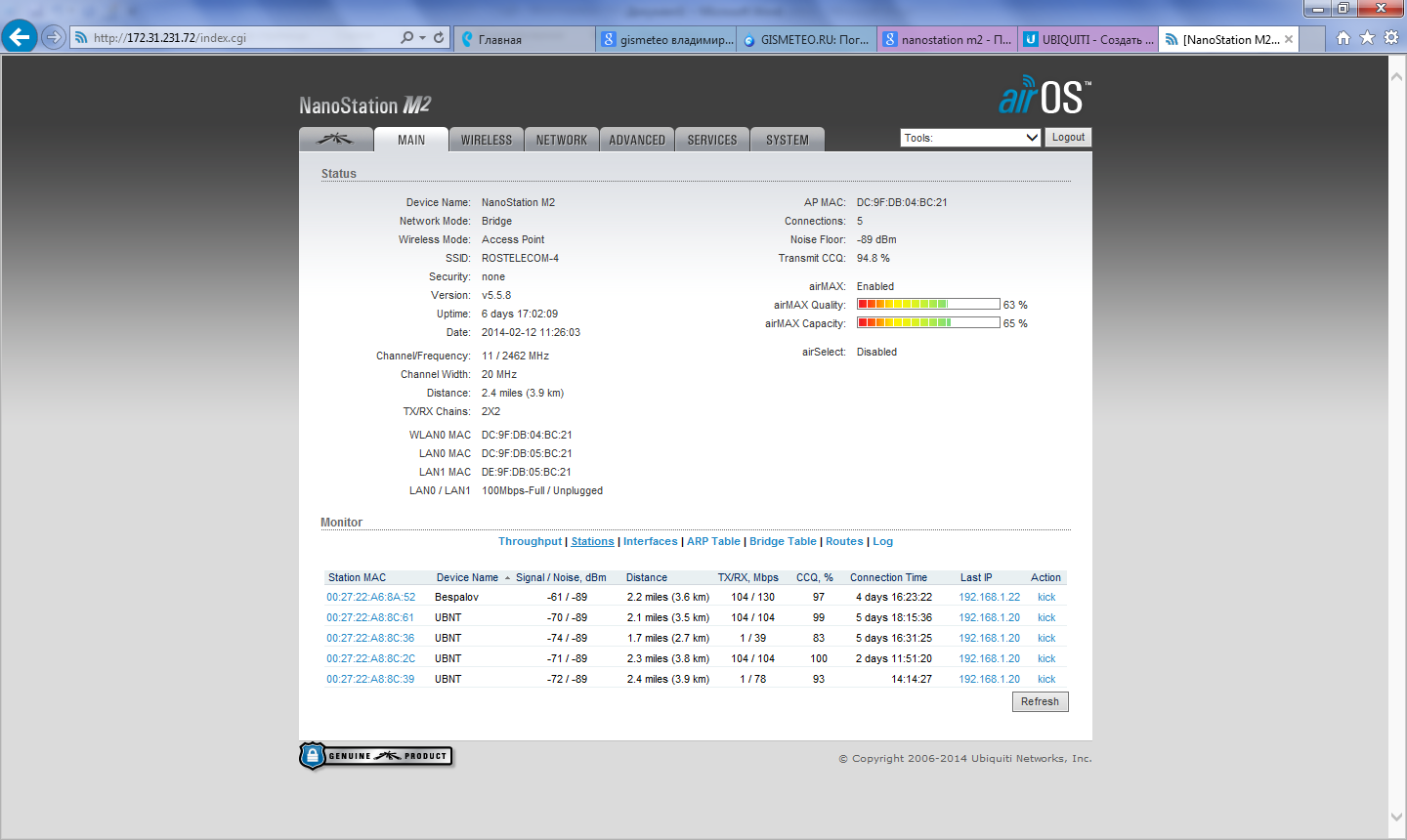The image size is (1407, 840).
Task: Sort by the CCQ, % column header
Action: click(815, 577)
